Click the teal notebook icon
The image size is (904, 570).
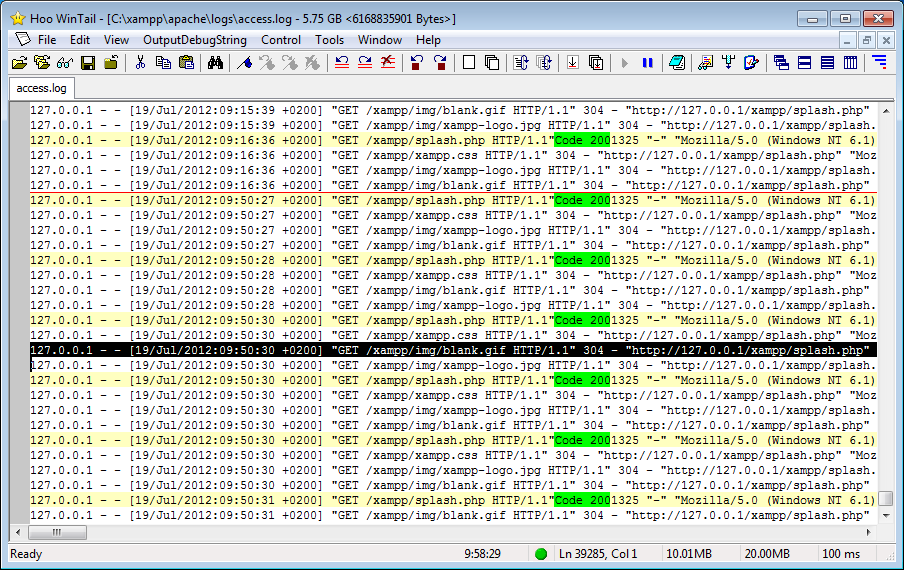(677, 62)
